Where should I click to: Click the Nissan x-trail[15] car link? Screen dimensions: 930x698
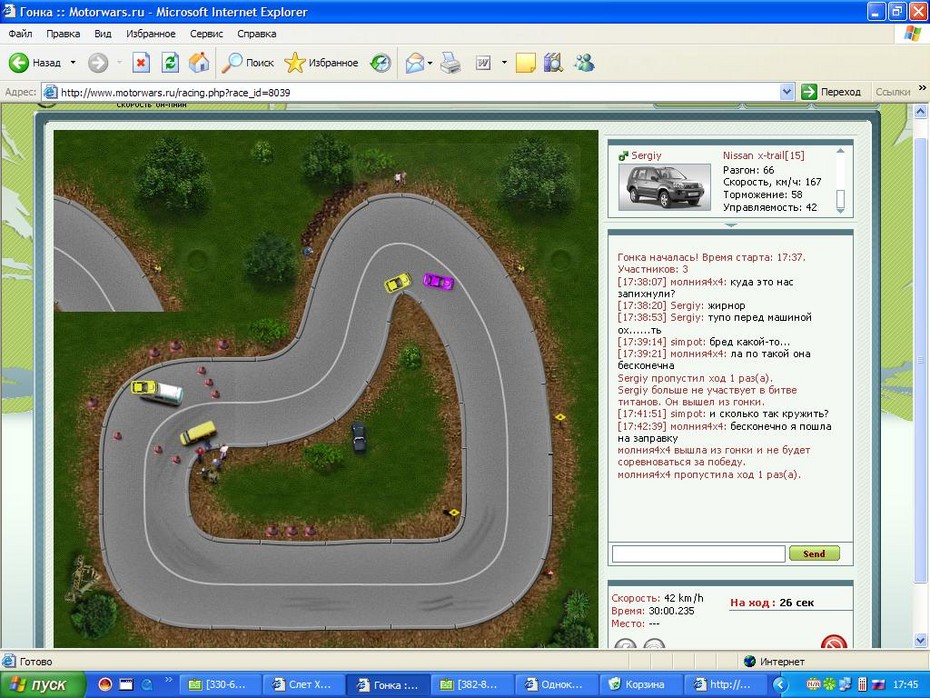pyautogui.click(x=763, y=155)
